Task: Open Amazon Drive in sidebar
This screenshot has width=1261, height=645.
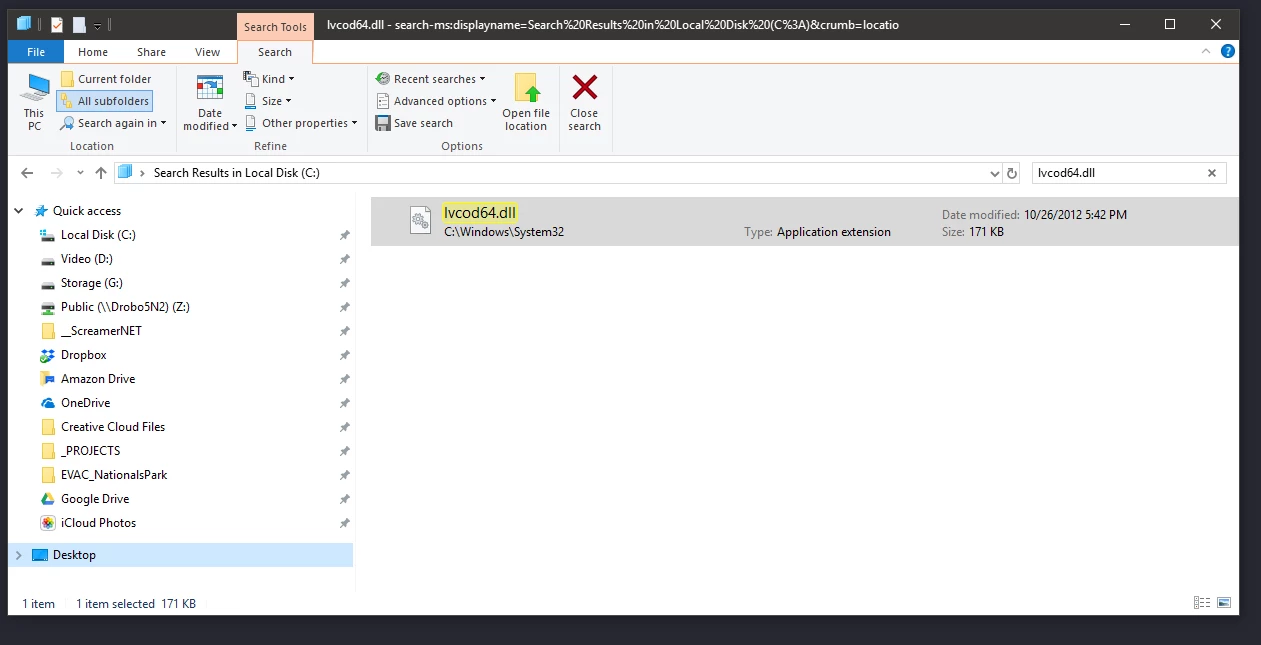Action: click(98, 379)
